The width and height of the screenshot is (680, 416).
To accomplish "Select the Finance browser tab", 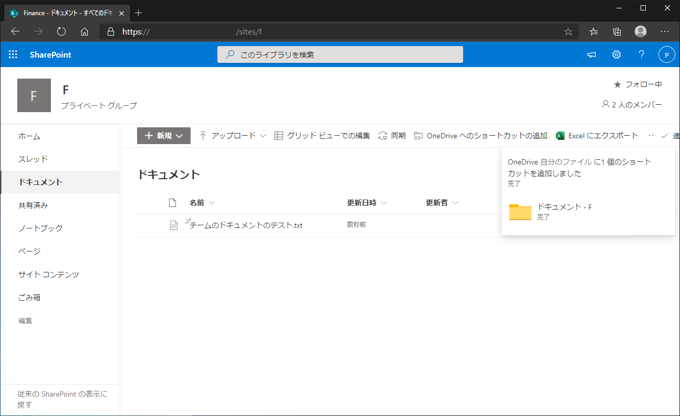I will (x=66, y=13).
